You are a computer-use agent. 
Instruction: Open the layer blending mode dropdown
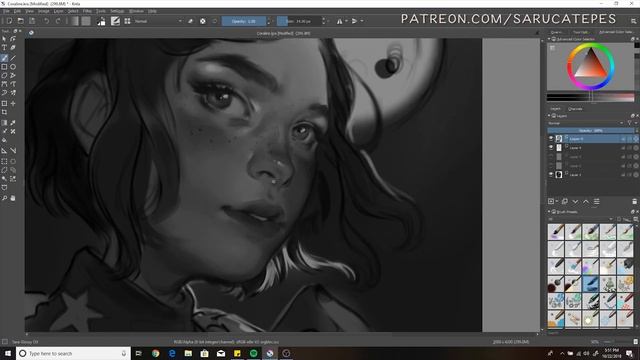coord(586,123)
